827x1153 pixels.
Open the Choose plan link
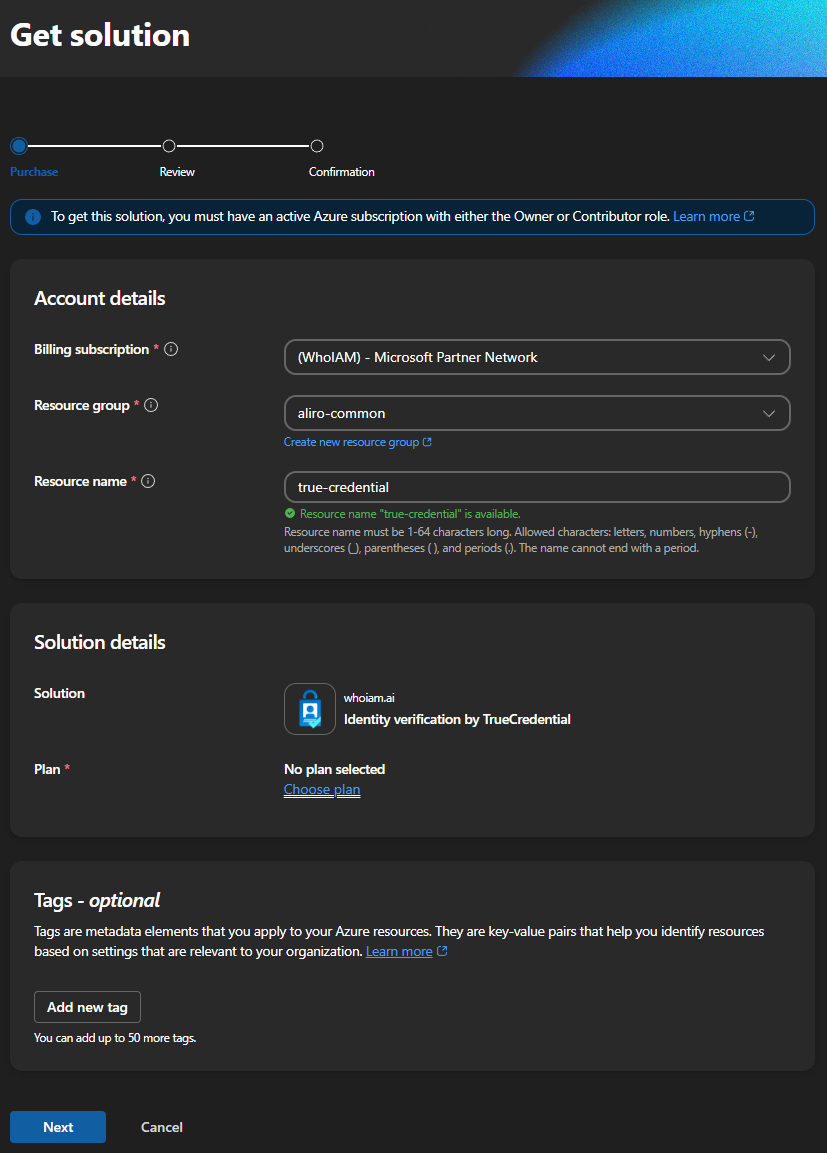click(x=322, y=790)
